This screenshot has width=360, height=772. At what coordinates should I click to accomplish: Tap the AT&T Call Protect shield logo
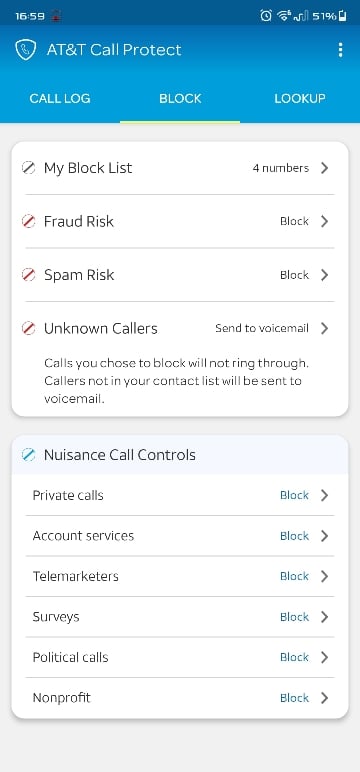point(26,50)
